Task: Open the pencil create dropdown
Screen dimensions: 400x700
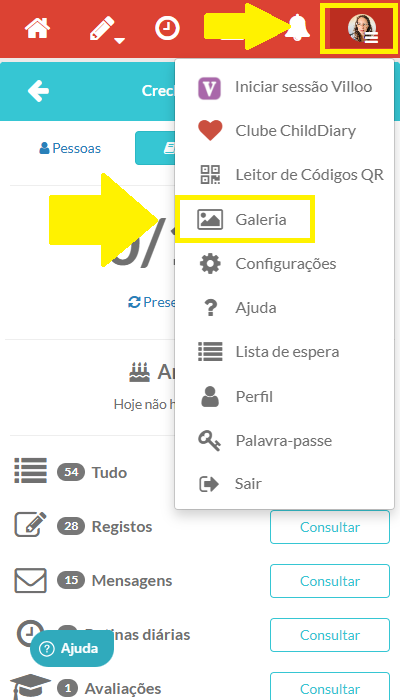Action: point(106,29)
